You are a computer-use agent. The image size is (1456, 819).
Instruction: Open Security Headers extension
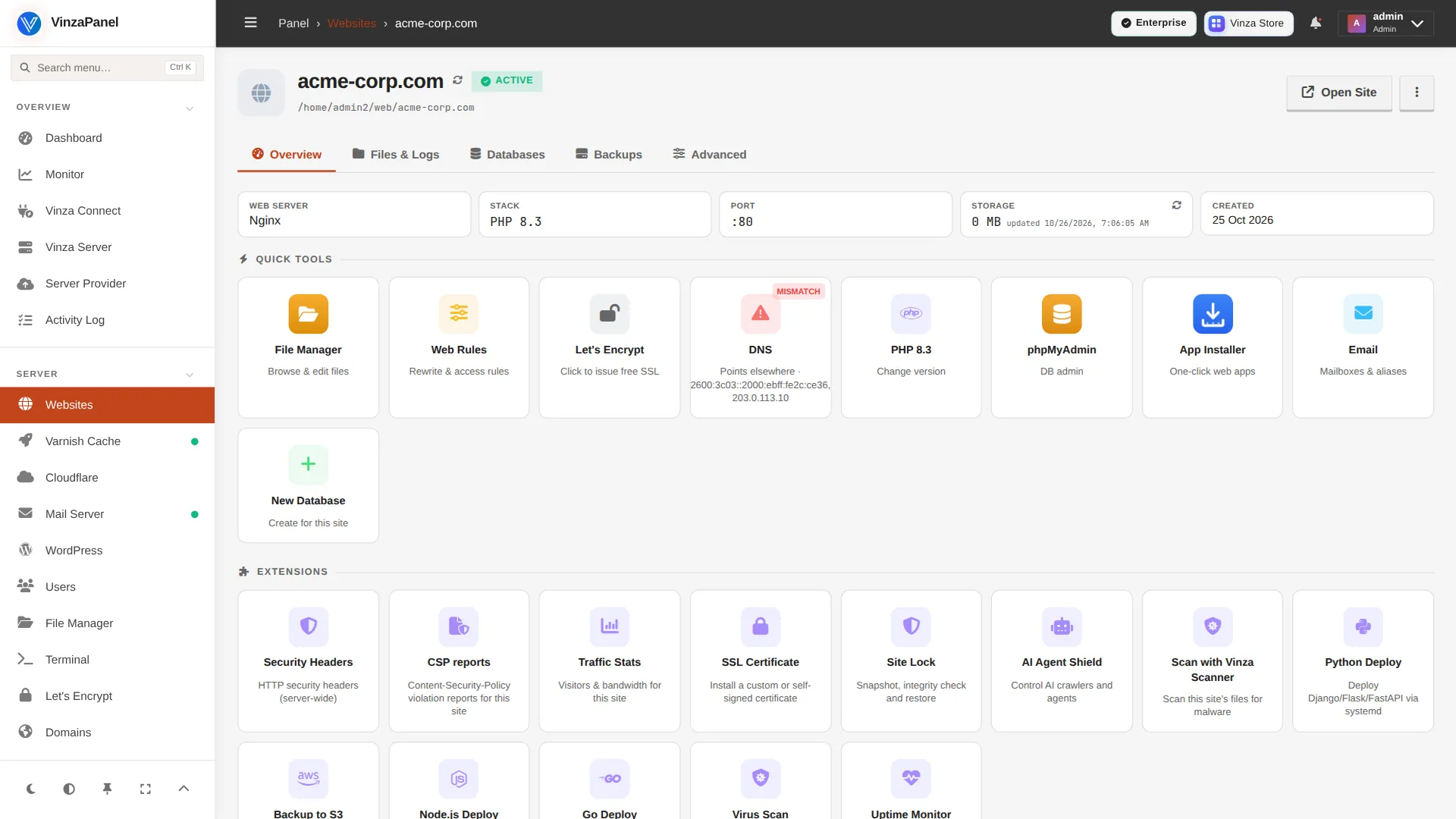[308, 661]
